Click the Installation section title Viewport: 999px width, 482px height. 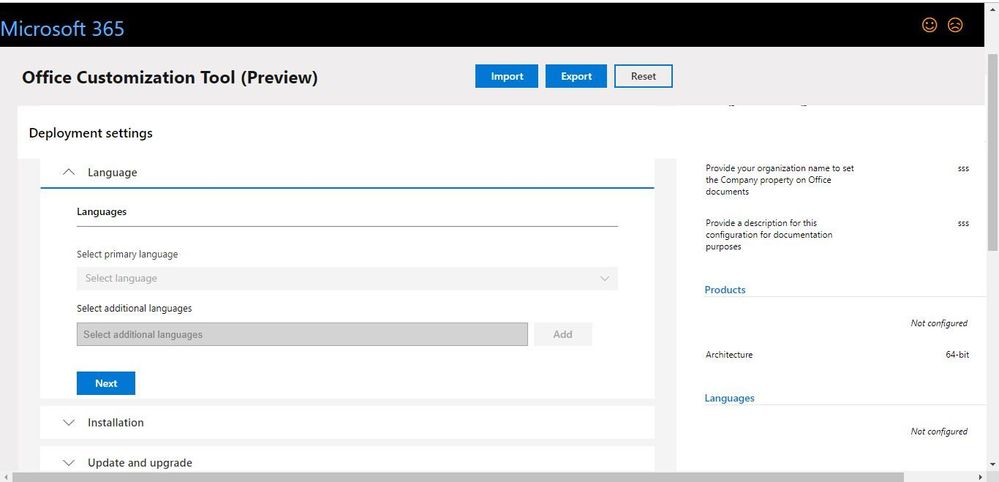tap(115, 423)
